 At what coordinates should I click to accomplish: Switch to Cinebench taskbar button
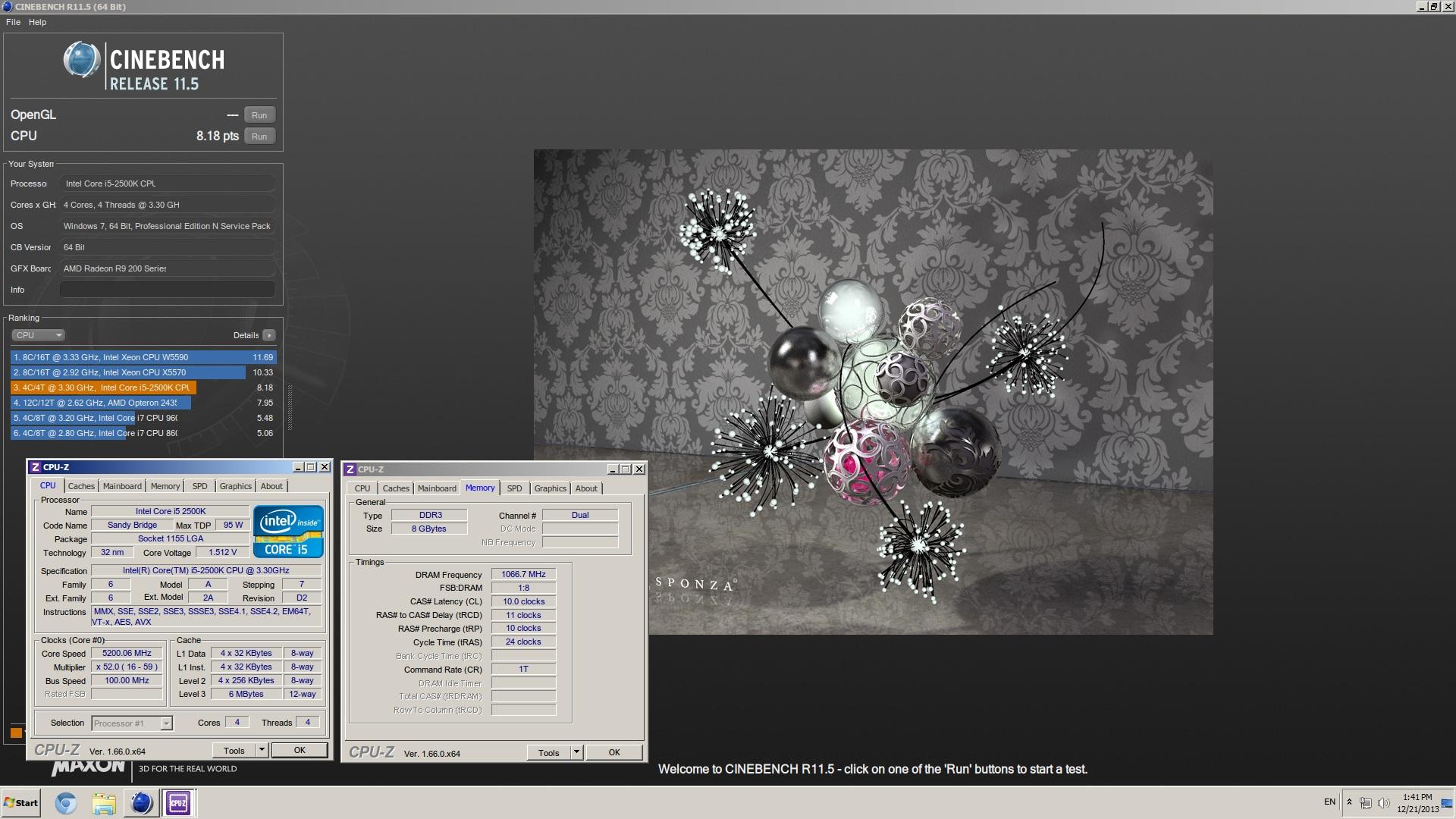click(x=141, y=803)
